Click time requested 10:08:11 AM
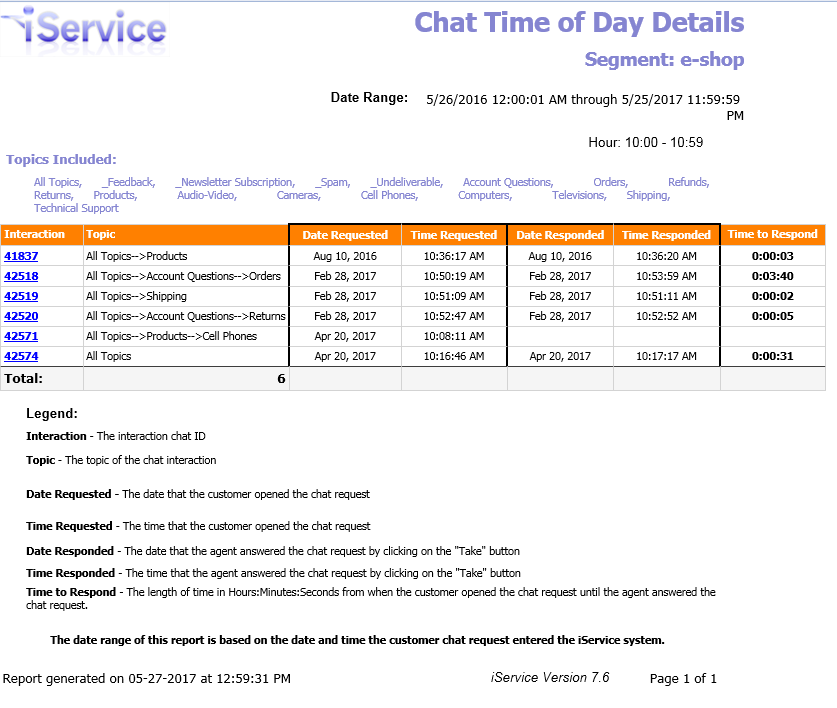837x708 pixels. coord(454,336)
